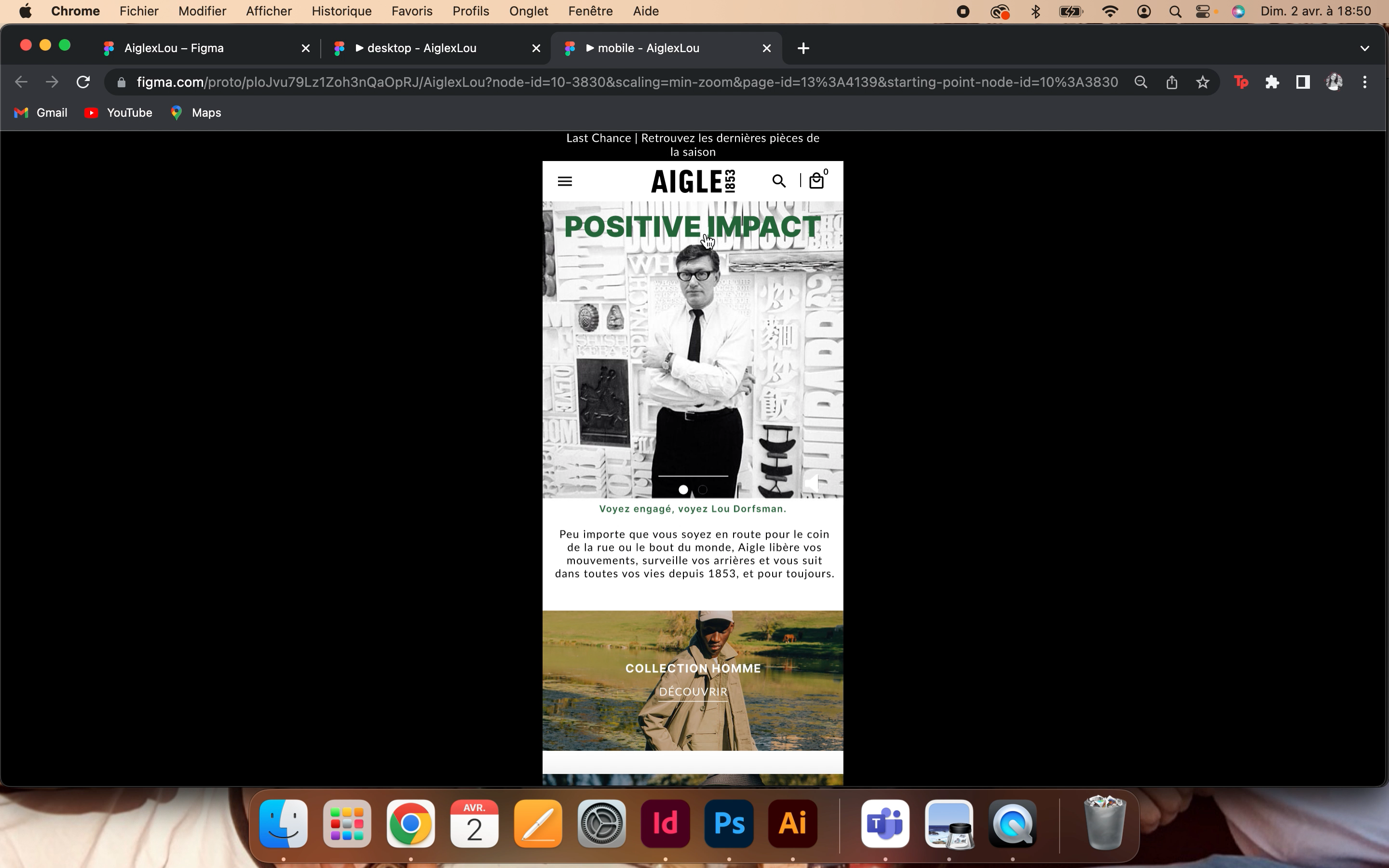Open the shopping bag cart icon
The height and width of the screenshot is (868, 1389).
(x=816, y=181)
